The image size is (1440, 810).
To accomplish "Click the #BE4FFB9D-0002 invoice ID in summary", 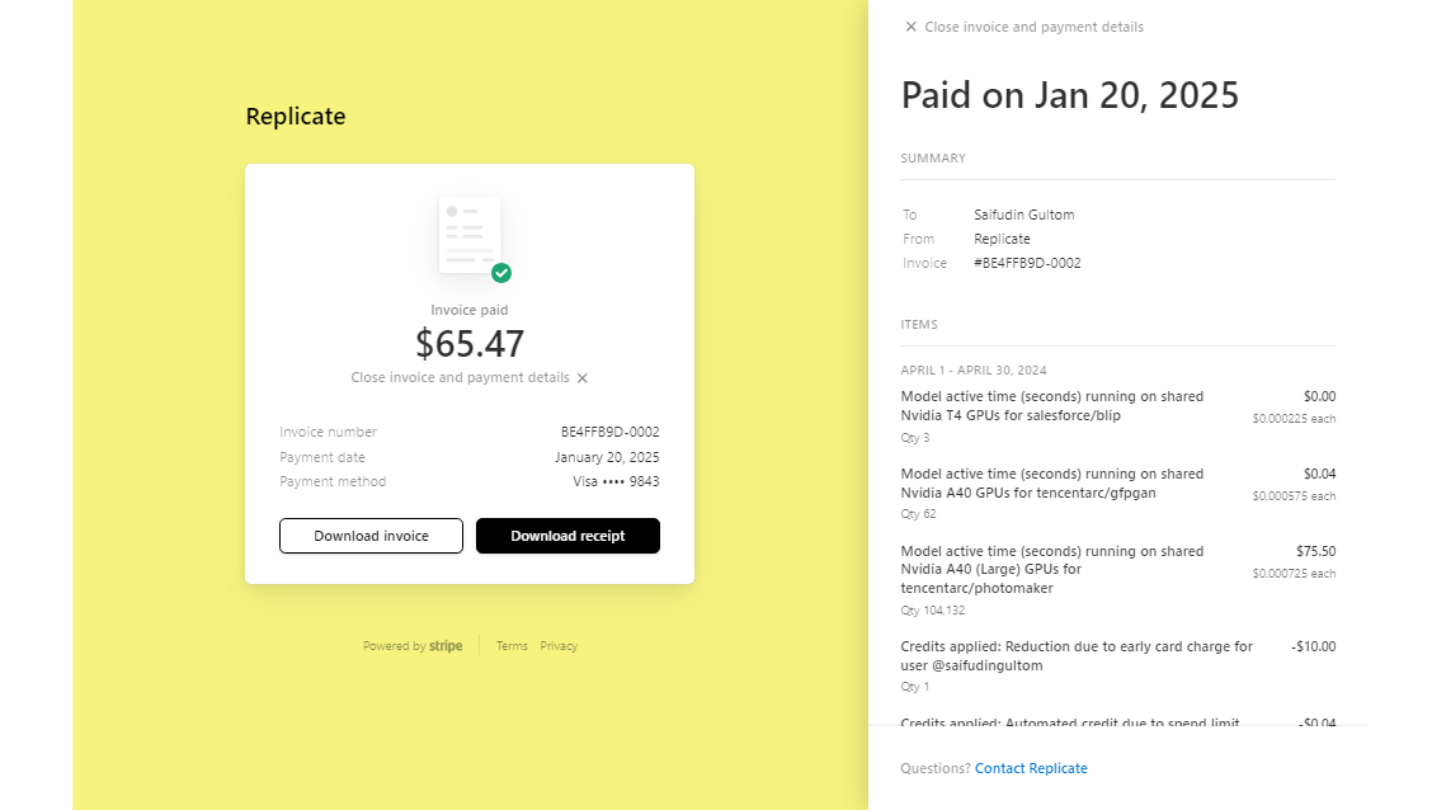I will click(1027, 263).
